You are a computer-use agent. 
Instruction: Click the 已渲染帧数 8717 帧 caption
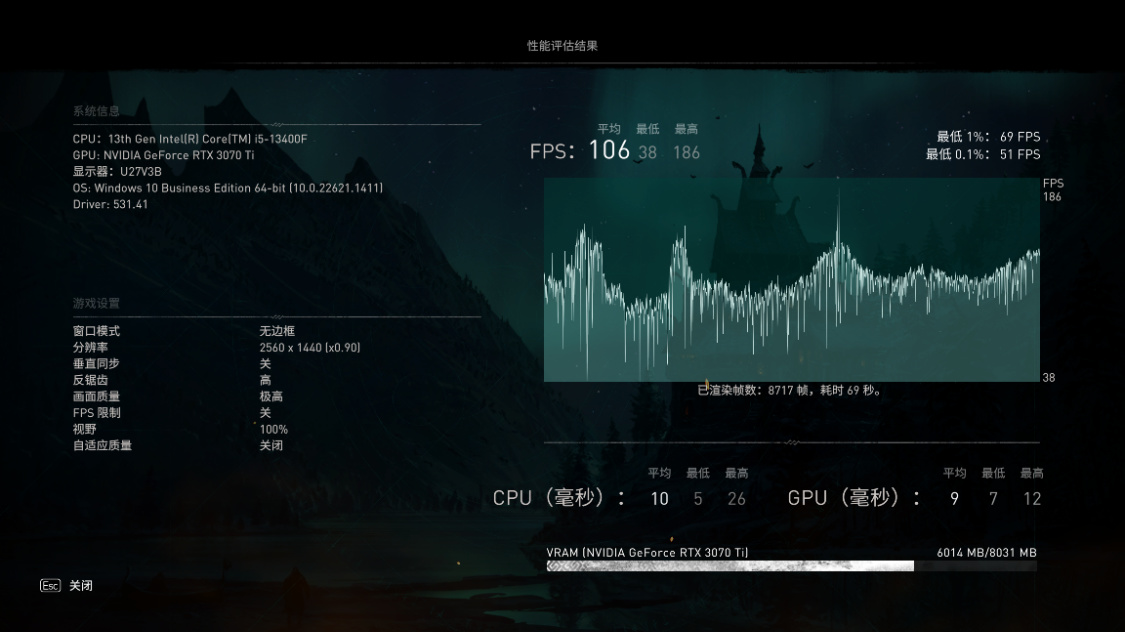tap(790, 390)
